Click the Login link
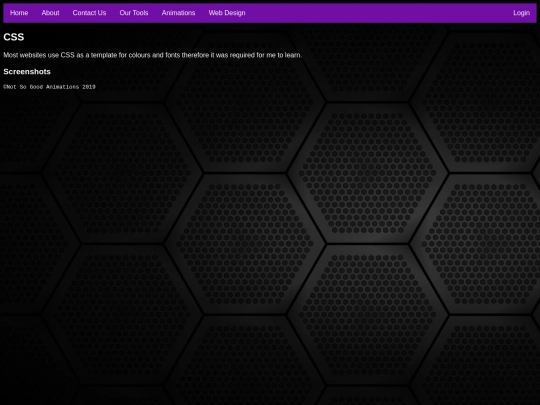The image size is (540, 405). click(x=521, y=13)
